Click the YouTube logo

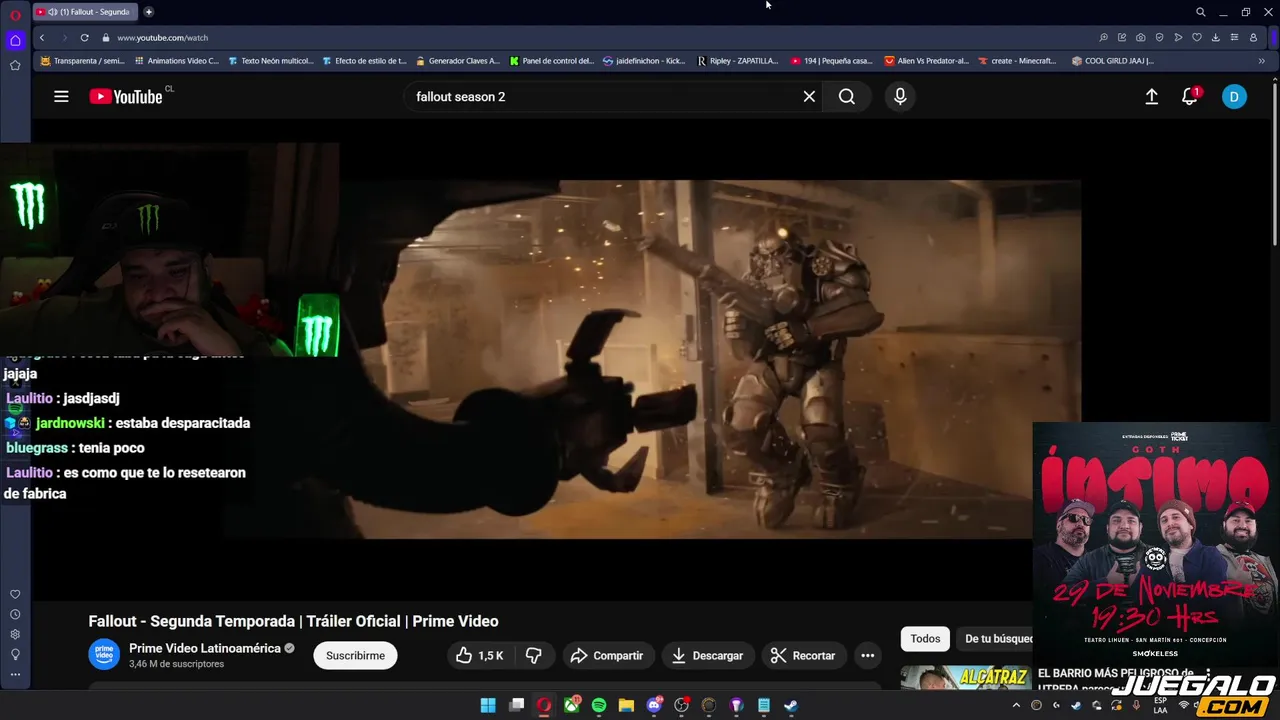(x=126, y=97)
